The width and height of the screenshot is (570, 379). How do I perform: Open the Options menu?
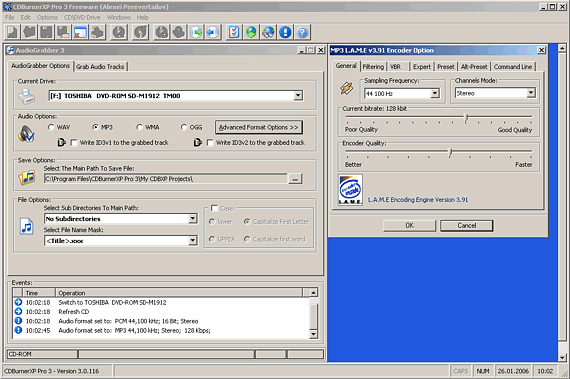(47, 17)
